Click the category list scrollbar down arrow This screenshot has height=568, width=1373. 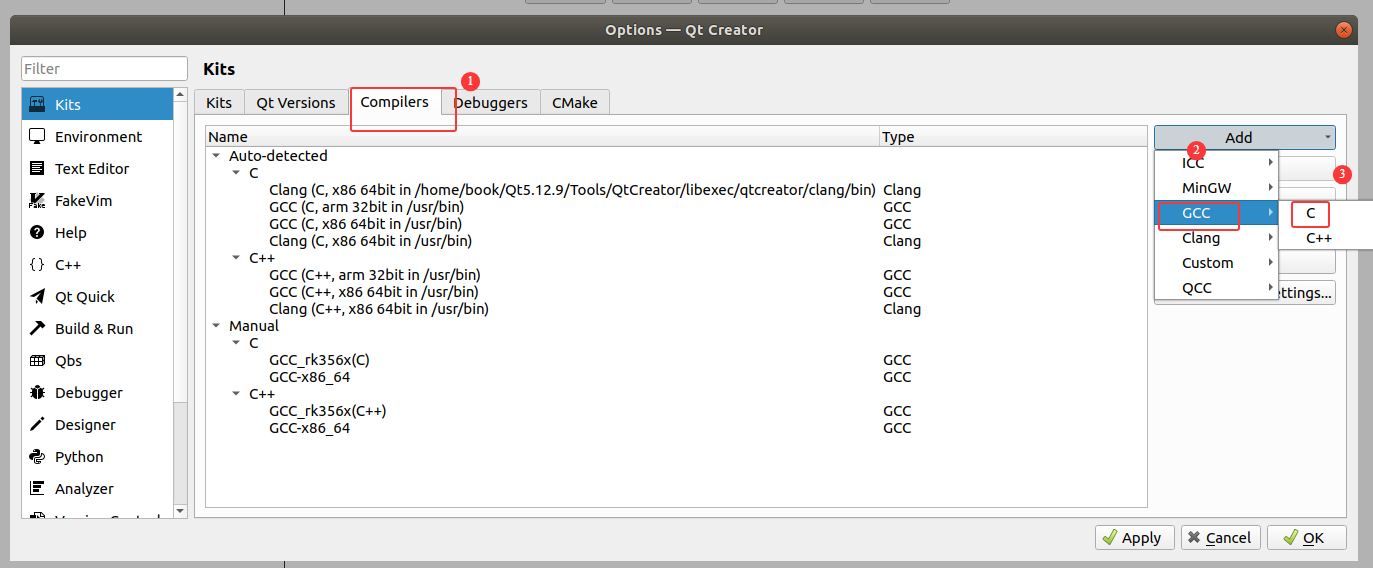point(180,511)
